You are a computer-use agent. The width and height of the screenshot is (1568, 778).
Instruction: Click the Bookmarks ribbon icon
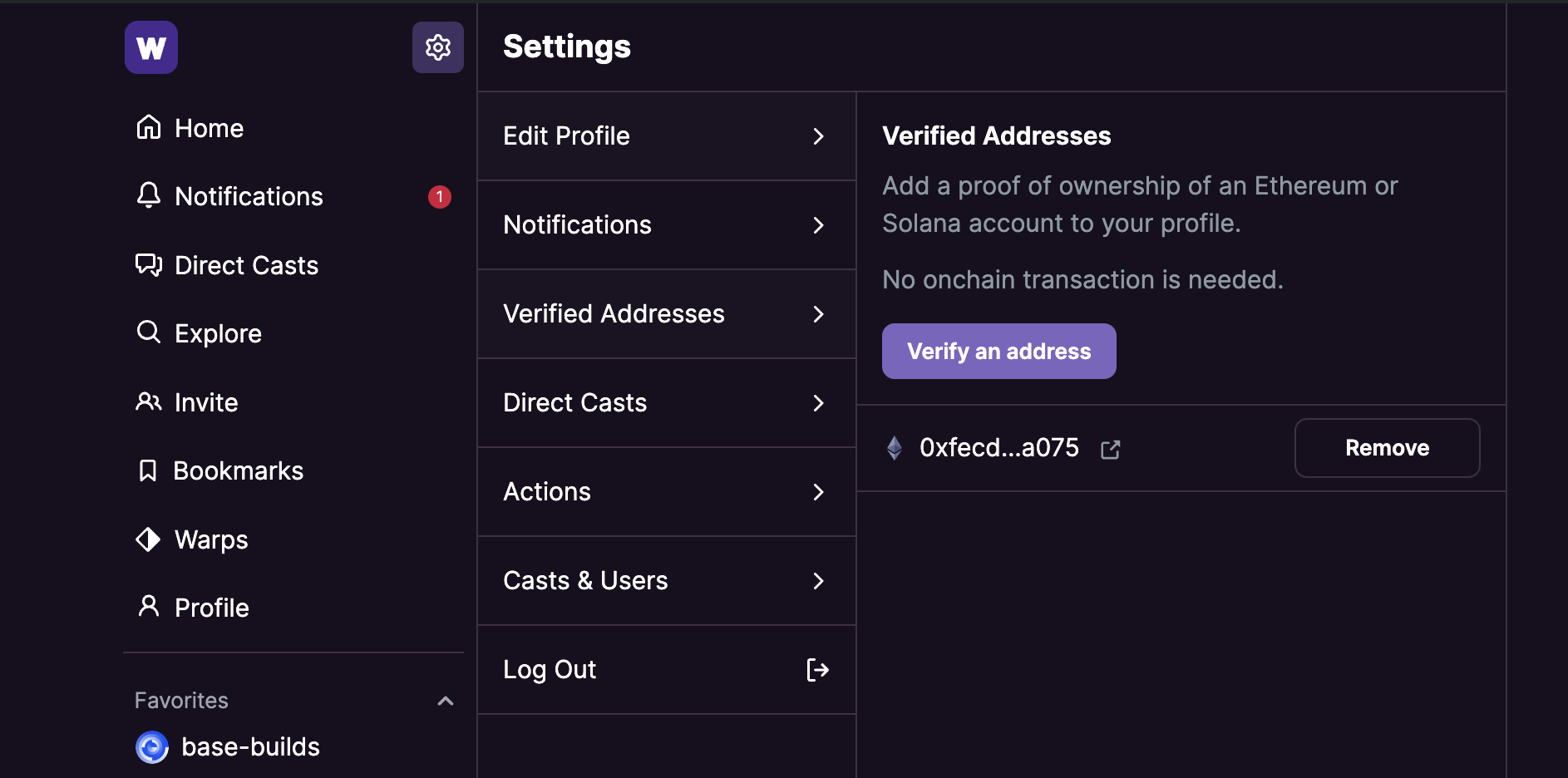coord(148,470)
